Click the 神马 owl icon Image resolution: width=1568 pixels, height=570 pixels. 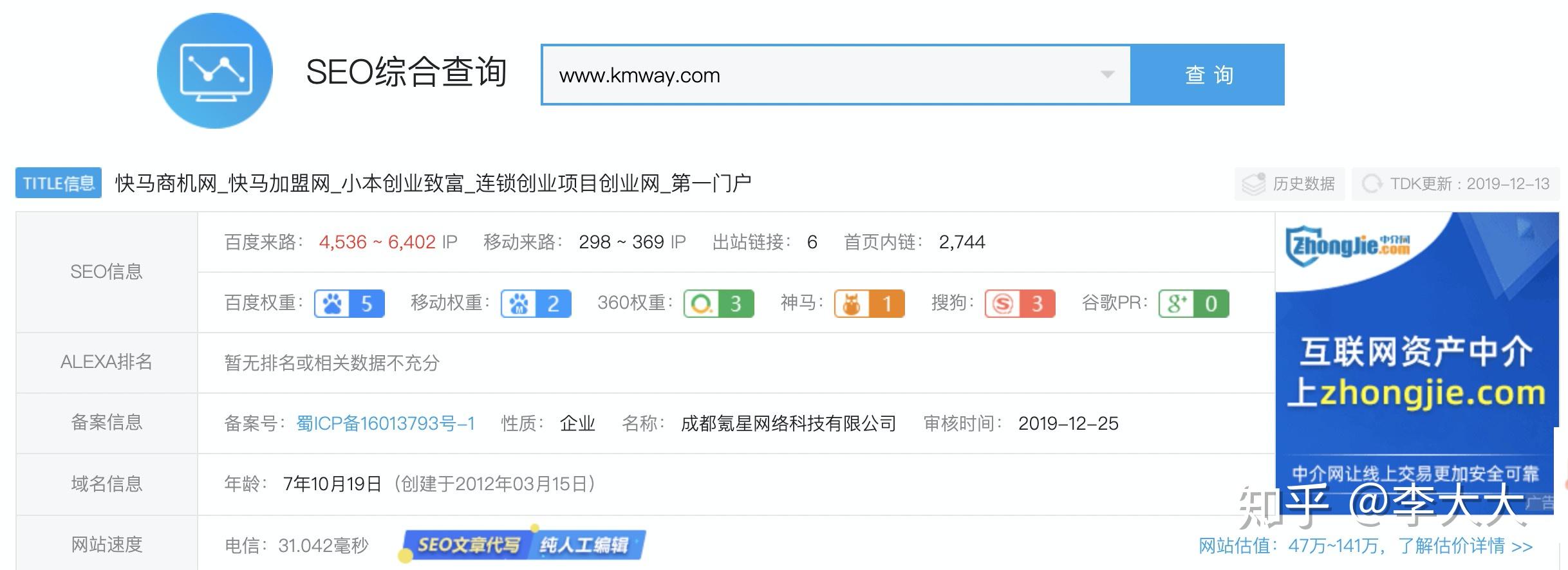click(x=852, y=303)
